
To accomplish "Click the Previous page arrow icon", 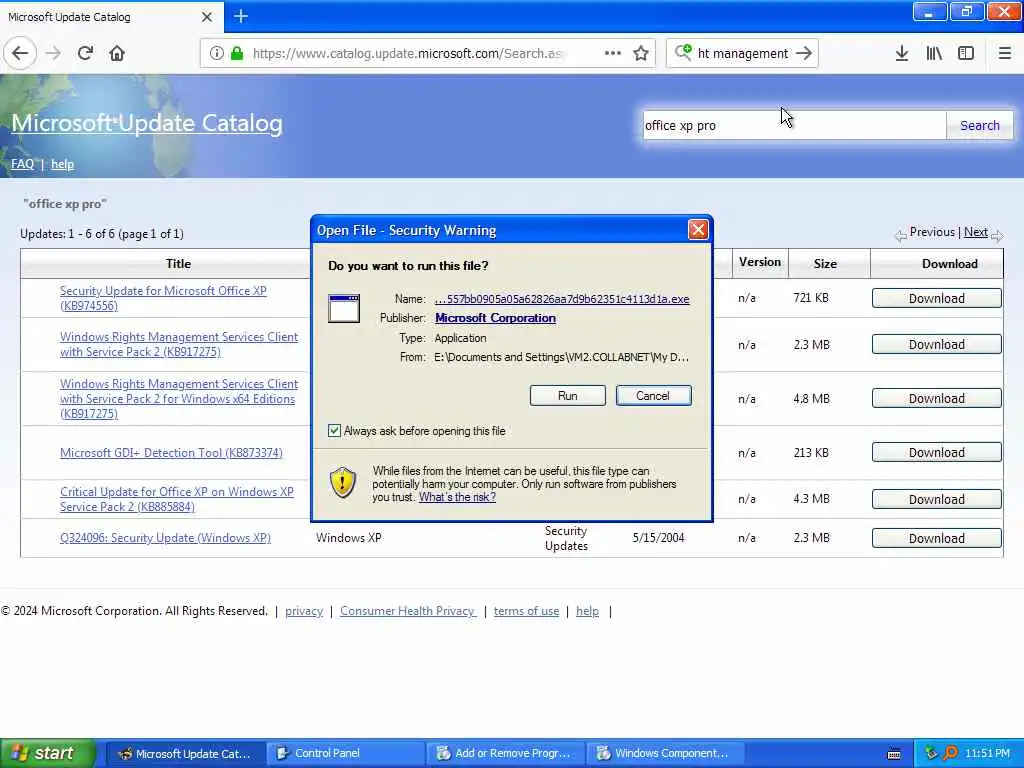I will [x=901, y=236].
